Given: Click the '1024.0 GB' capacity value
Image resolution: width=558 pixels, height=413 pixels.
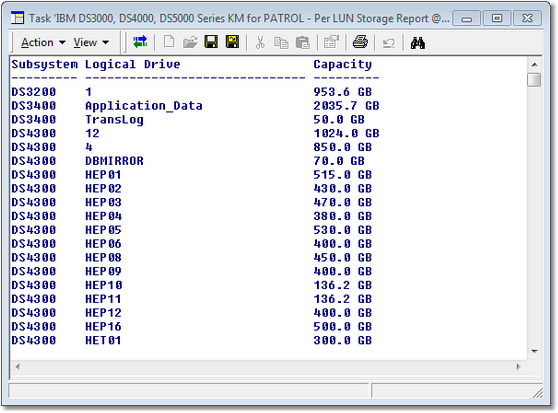Looking at the screenshot, I should click(x=346, y=133).
